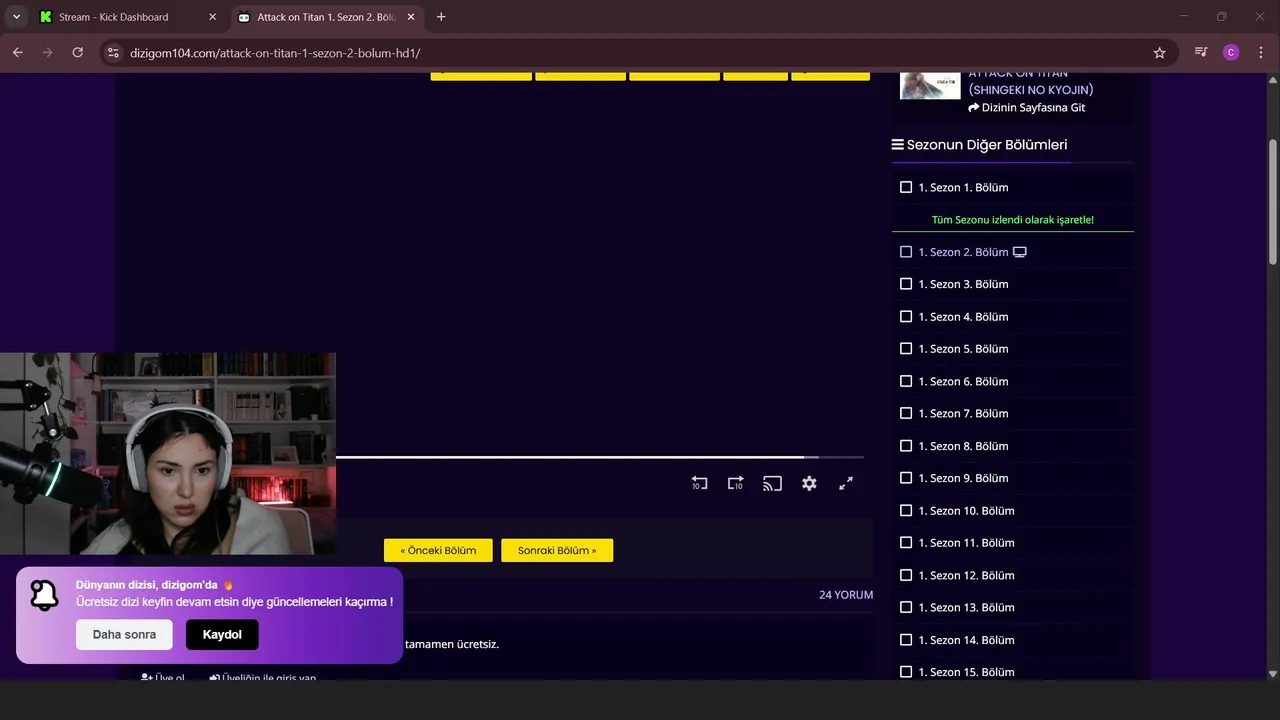Cast video to another device
1280x720 pixels.
pyautogui.click(x=772, y=483)
